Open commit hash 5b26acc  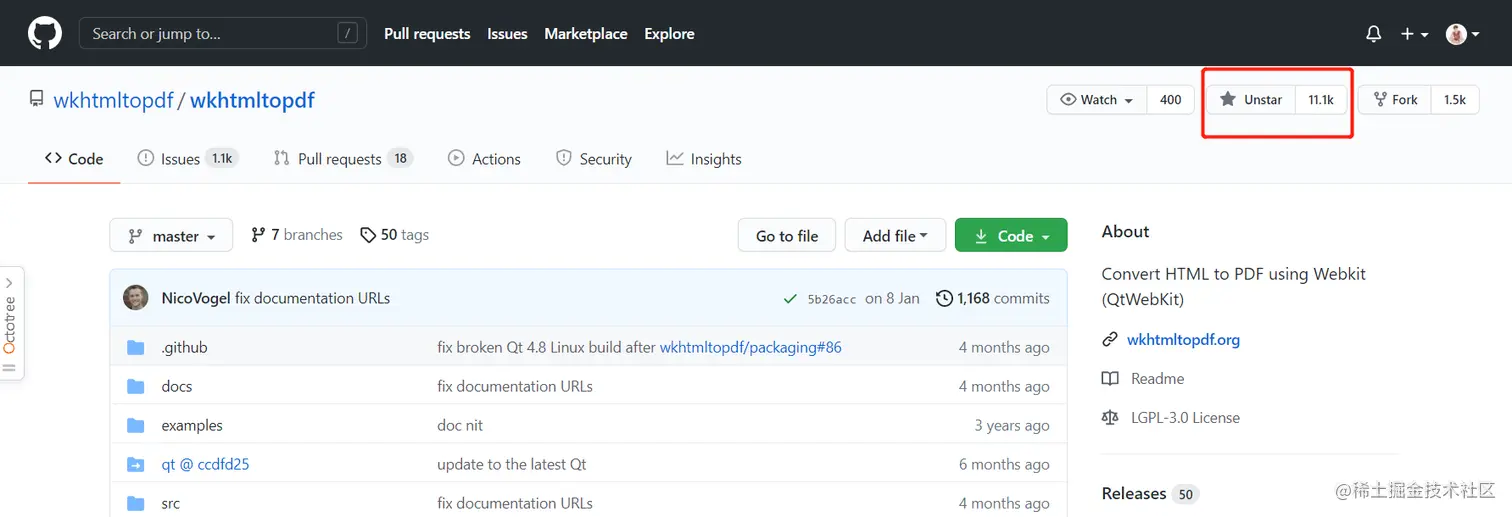click(x=832, y=299)
